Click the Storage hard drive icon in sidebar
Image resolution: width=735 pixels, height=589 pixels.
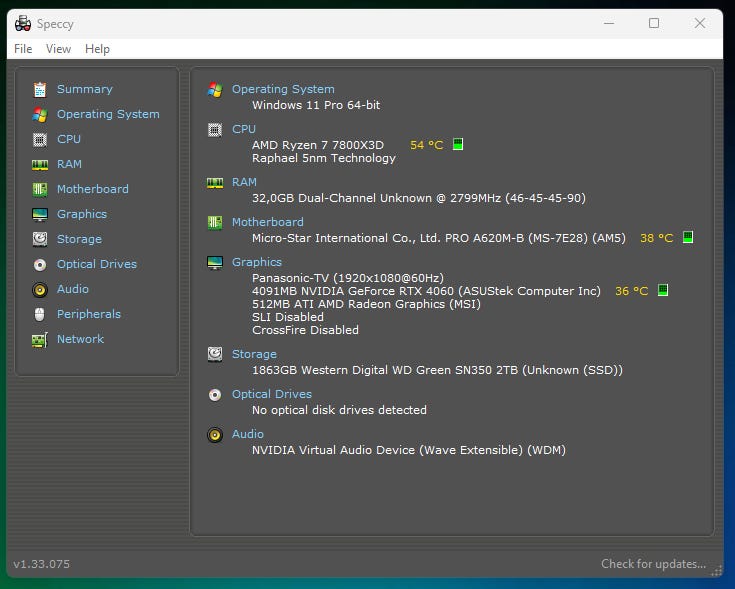[x=40, y=239]
